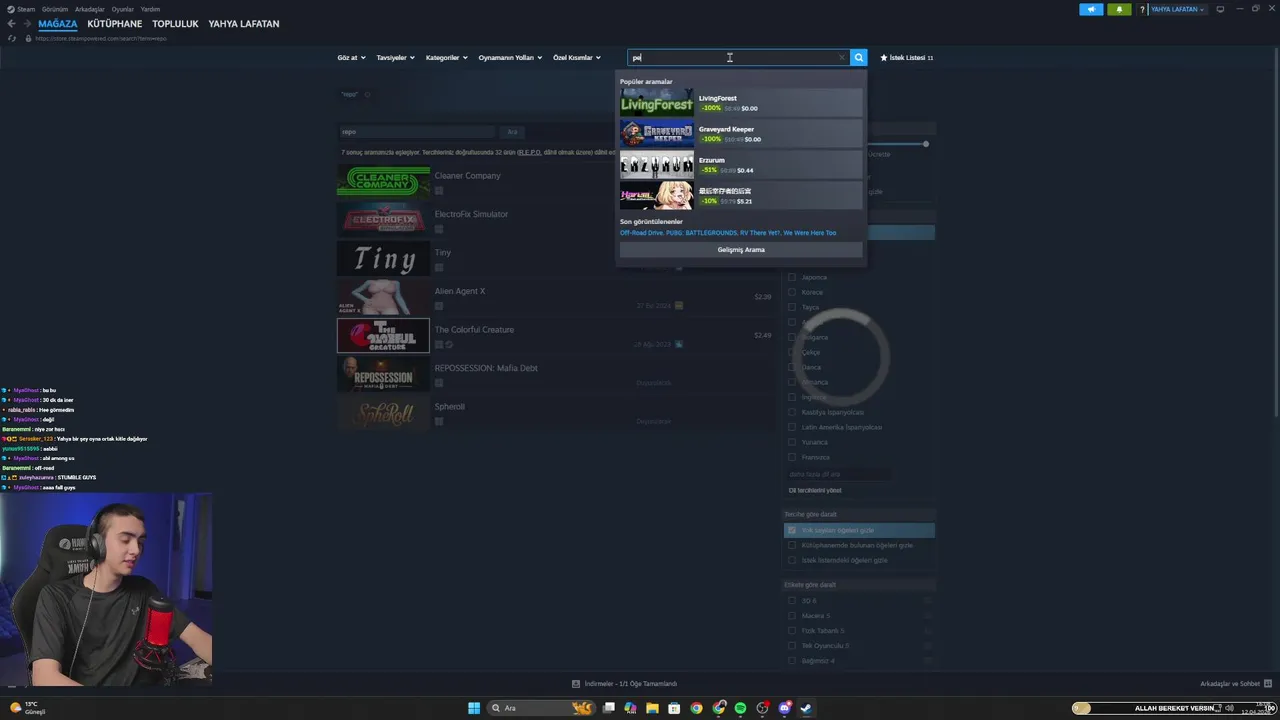Screen dimensions: 1280x720
Task: Open the Task View taskbar icon
Action: point(608,708)
